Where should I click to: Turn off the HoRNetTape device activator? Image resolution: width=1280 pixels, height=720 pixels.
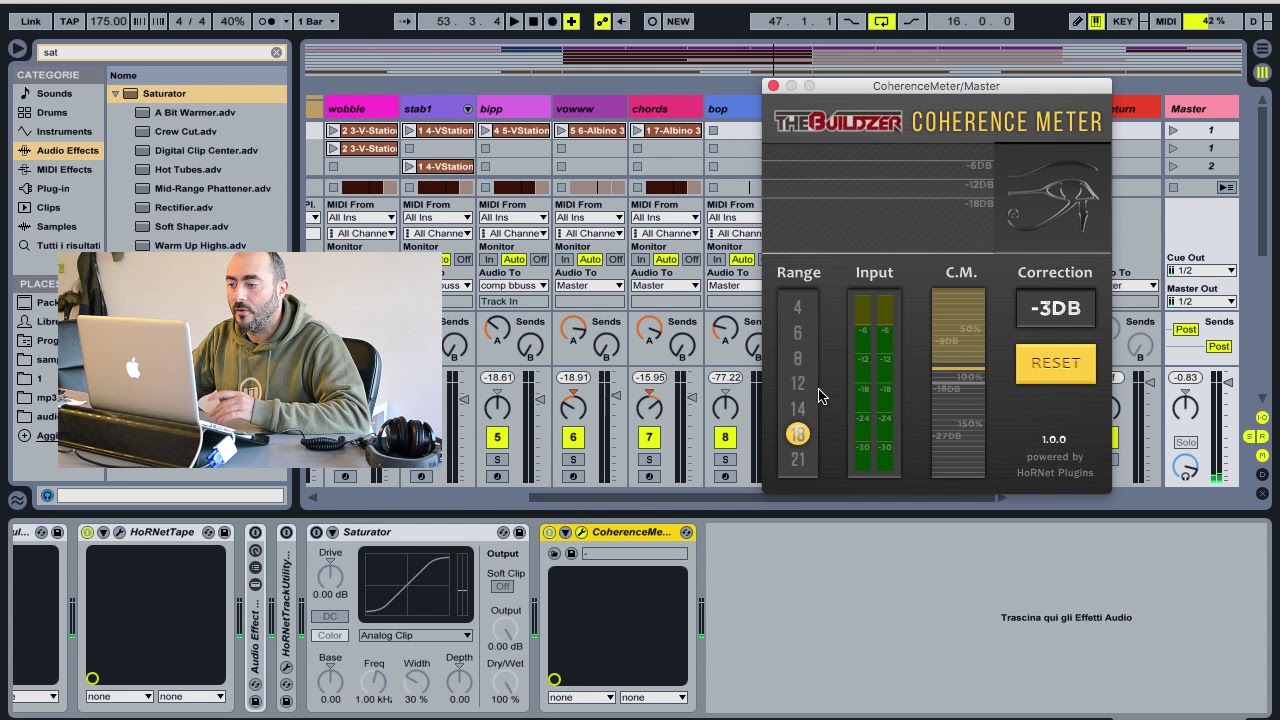(x=88, y=532)
